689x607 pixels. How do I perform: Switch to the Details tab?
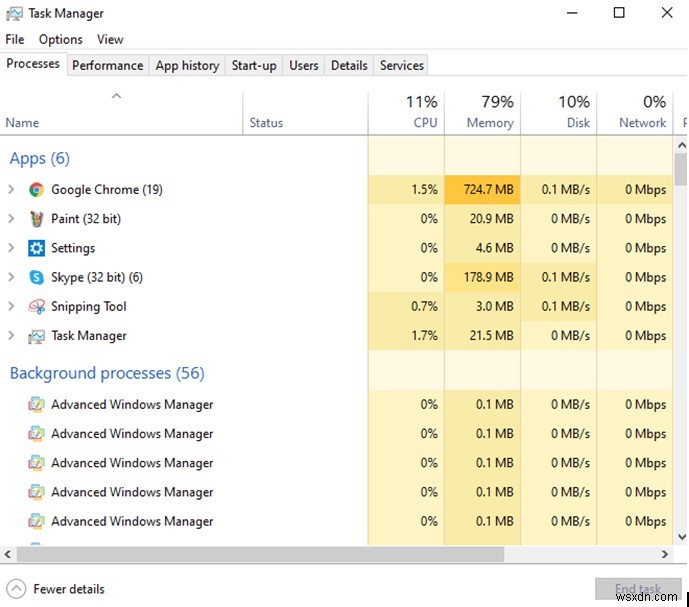[x=349, y=65]
